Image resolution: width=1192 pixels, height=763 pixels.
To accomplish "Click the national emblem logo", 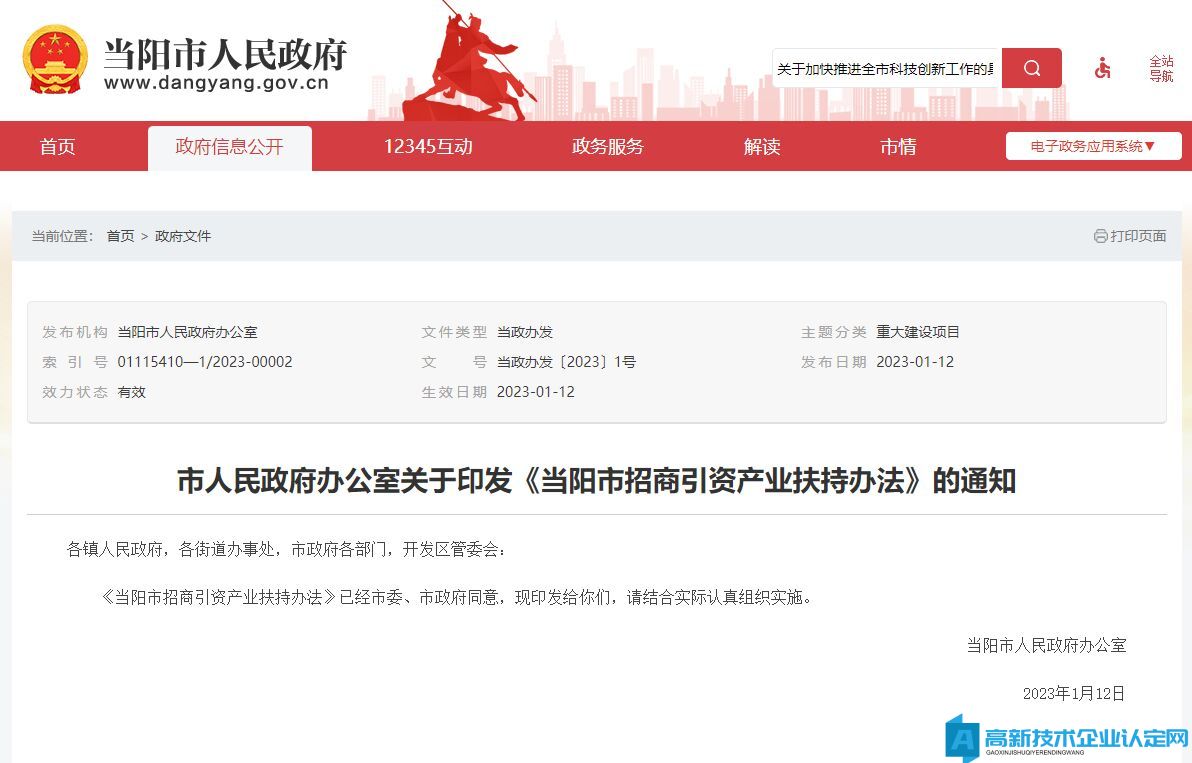I will (x=55, y=60).
